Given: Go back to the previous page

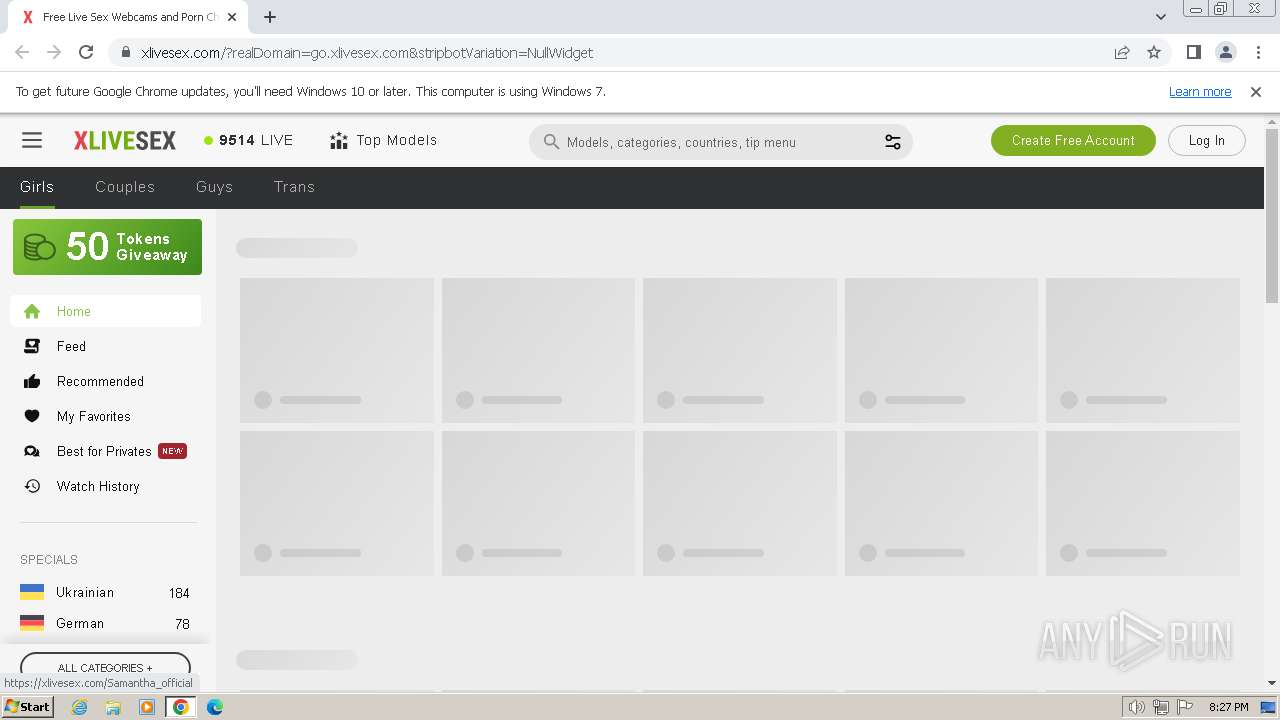Looking at the screenshot, I should [22, 52].
